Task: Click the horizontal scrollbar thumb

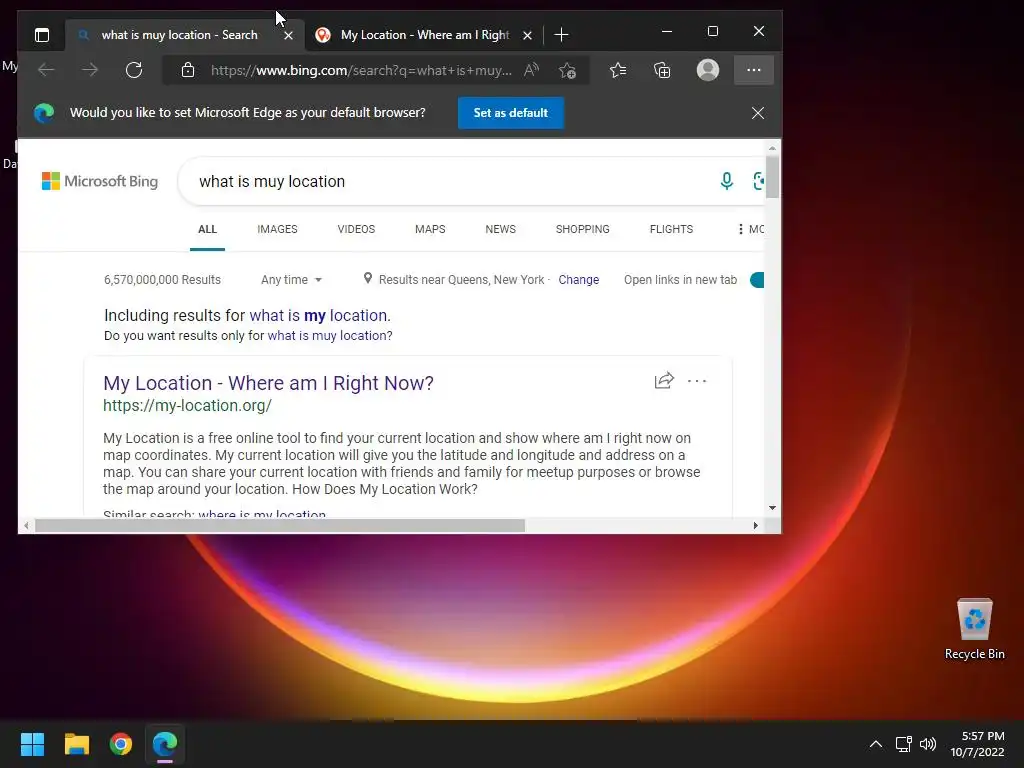Action: pos(280,526)
